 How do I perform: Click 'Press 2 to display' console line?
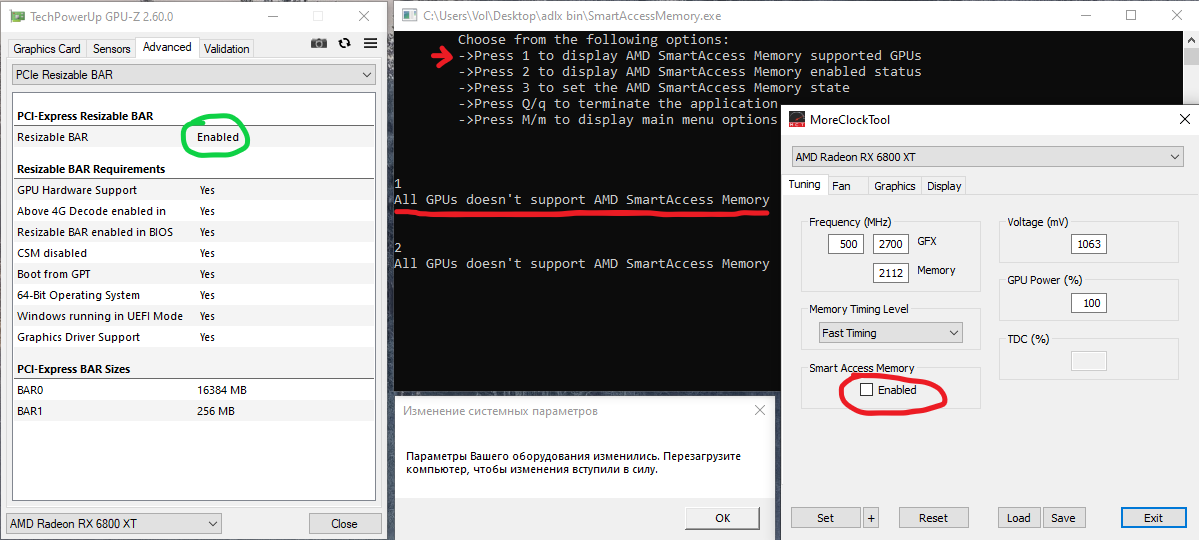(x=690, y=71)
